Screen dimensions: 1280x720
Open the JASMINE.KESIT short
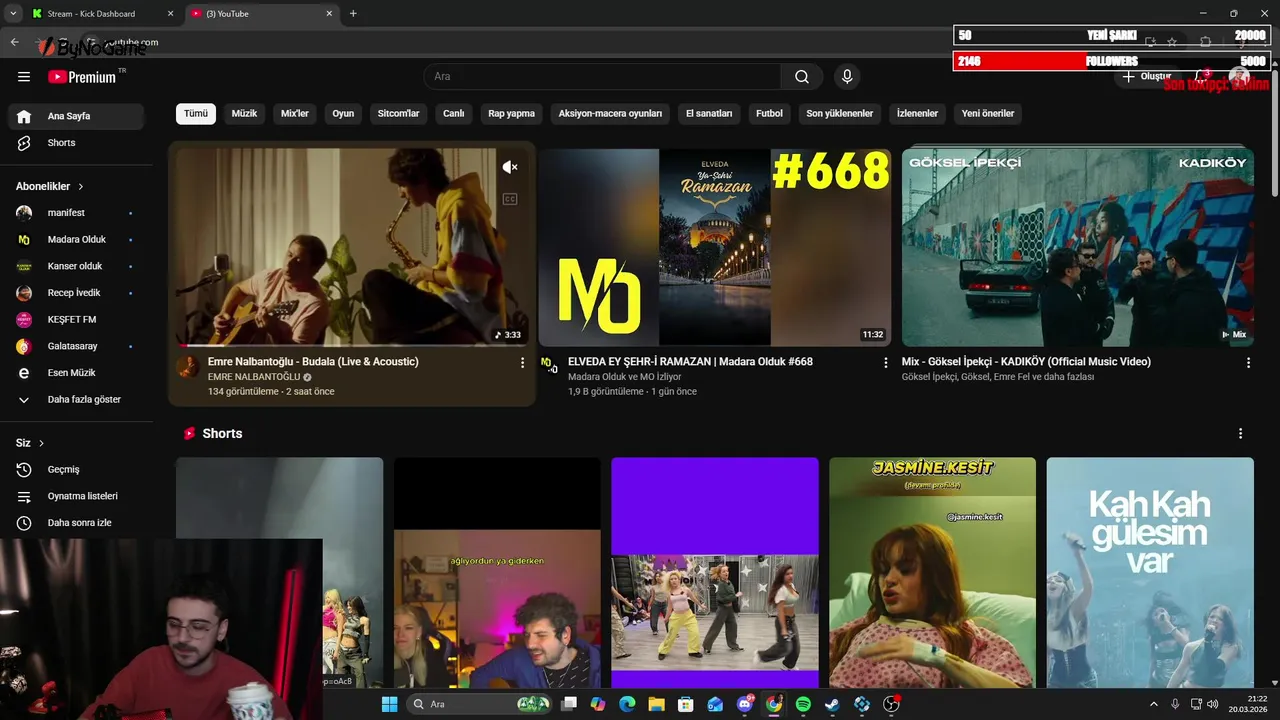(x=932, y=573)
